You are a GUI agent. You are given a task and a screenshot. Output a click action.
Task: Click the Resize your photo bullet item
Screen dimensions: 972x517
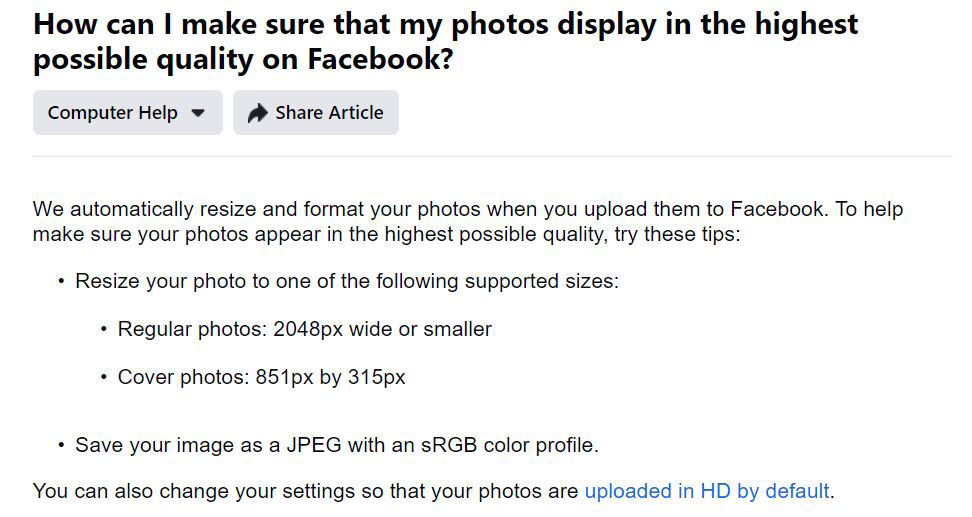pyautogui.click(x=347, y=281)
